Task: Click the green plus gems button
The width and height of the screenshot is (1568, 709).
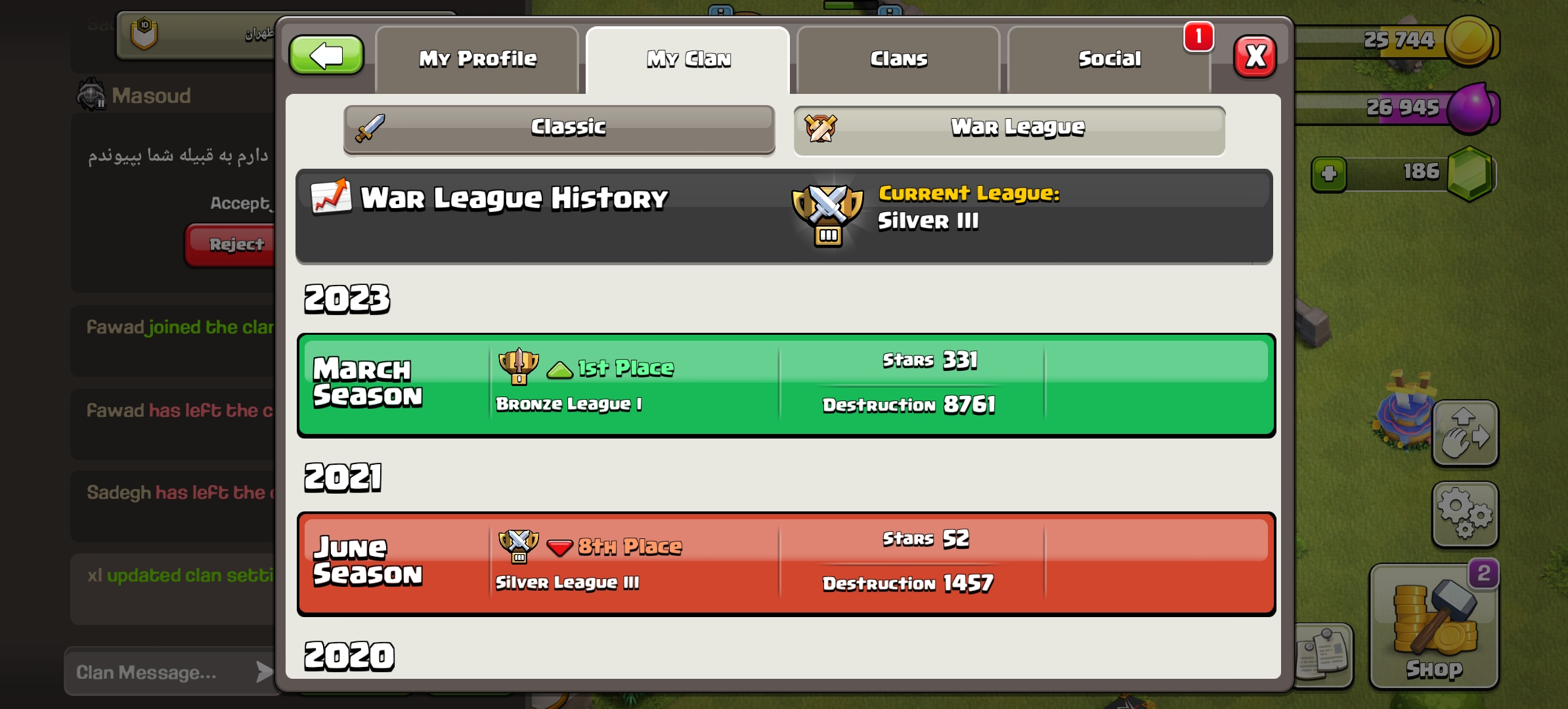Action: click(1329, 174)
